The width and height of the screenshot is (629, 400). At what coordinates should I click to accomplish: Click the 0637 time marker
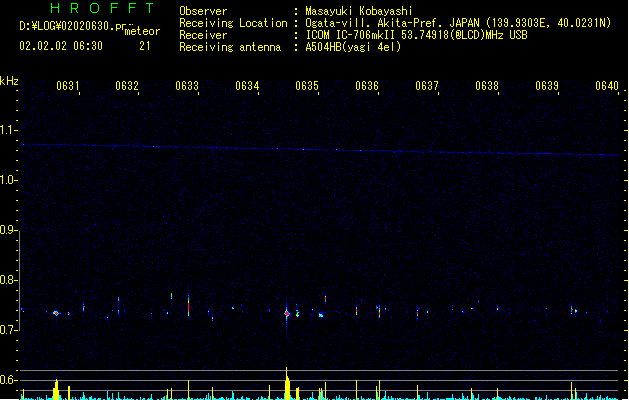427,86
